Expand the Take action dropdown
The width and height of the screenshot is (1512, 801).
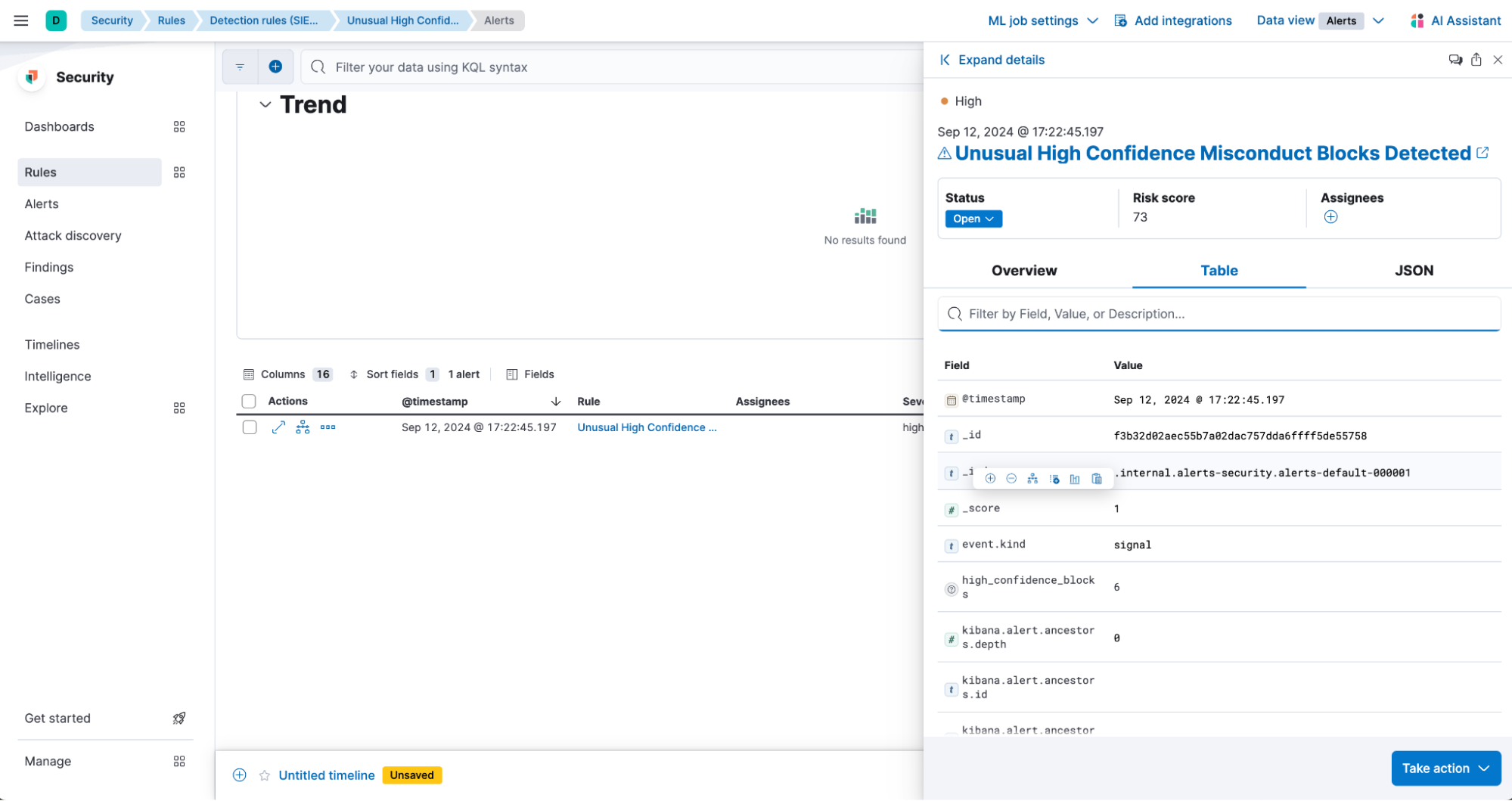pyautogui.click(x=1445, y=768)
